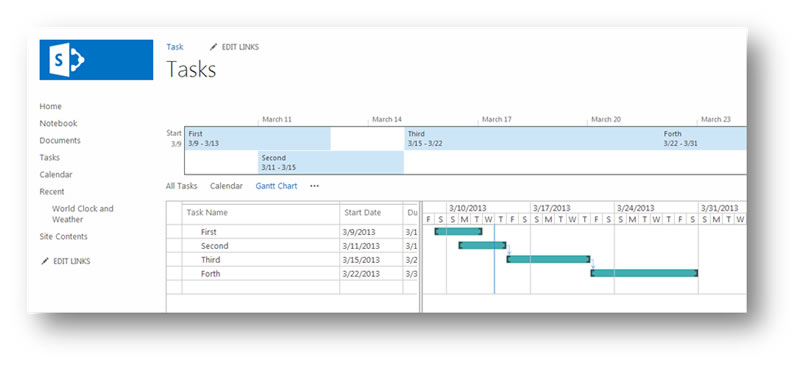
Task: Open World Clock and Weather recent item
Action: [83, 214]
